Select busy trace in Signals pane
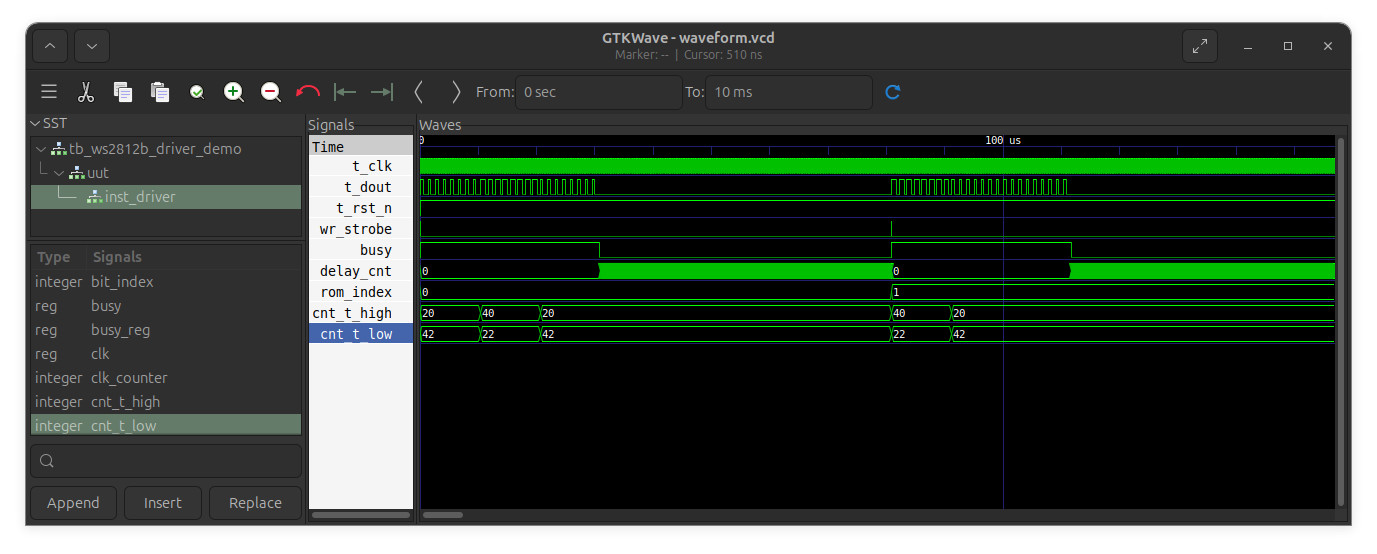The width and height of the screenshot is (1377, 554). [361, 250]
